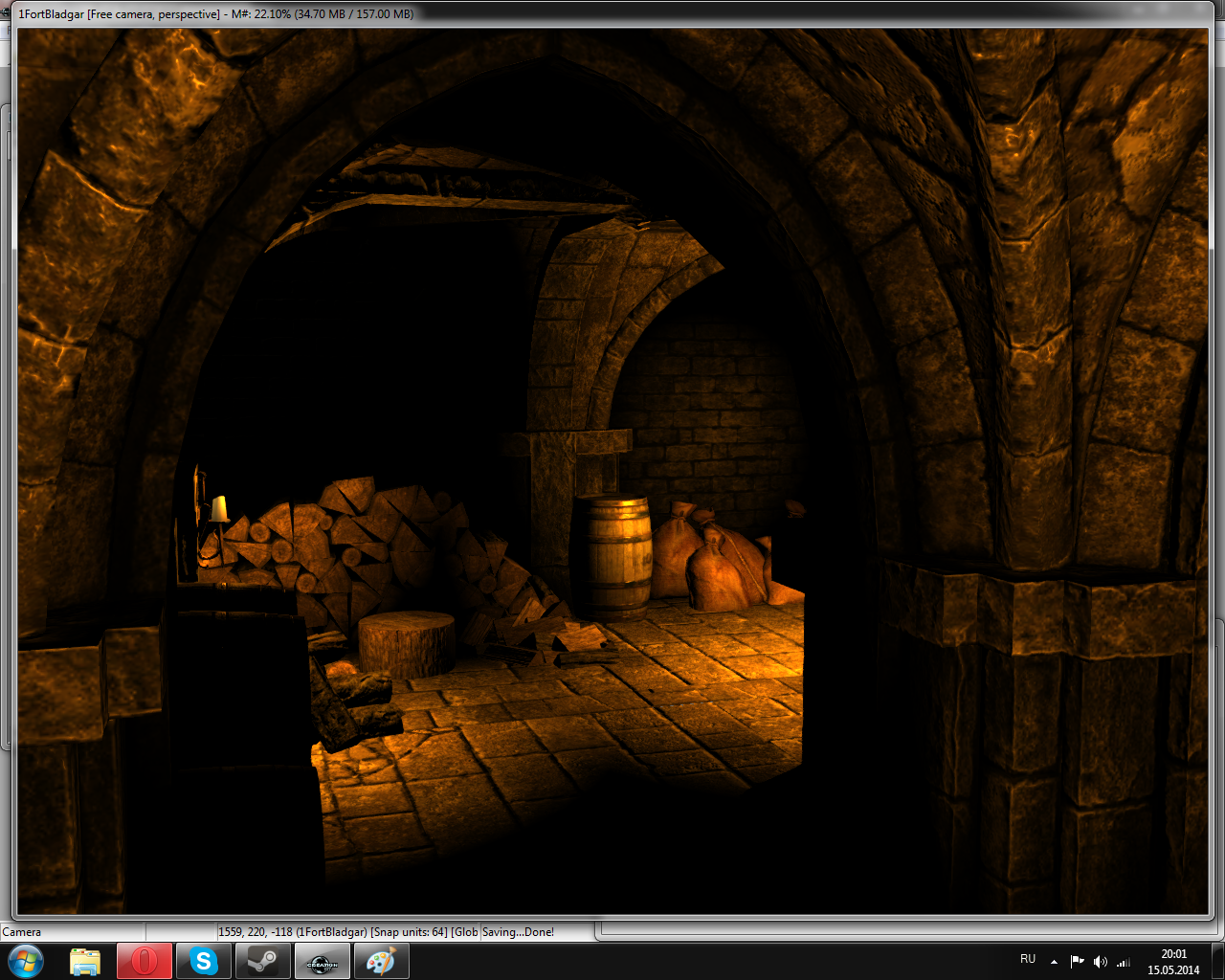Open the Windows Start menu
The image size is (1225, 980).
(25, 961)
